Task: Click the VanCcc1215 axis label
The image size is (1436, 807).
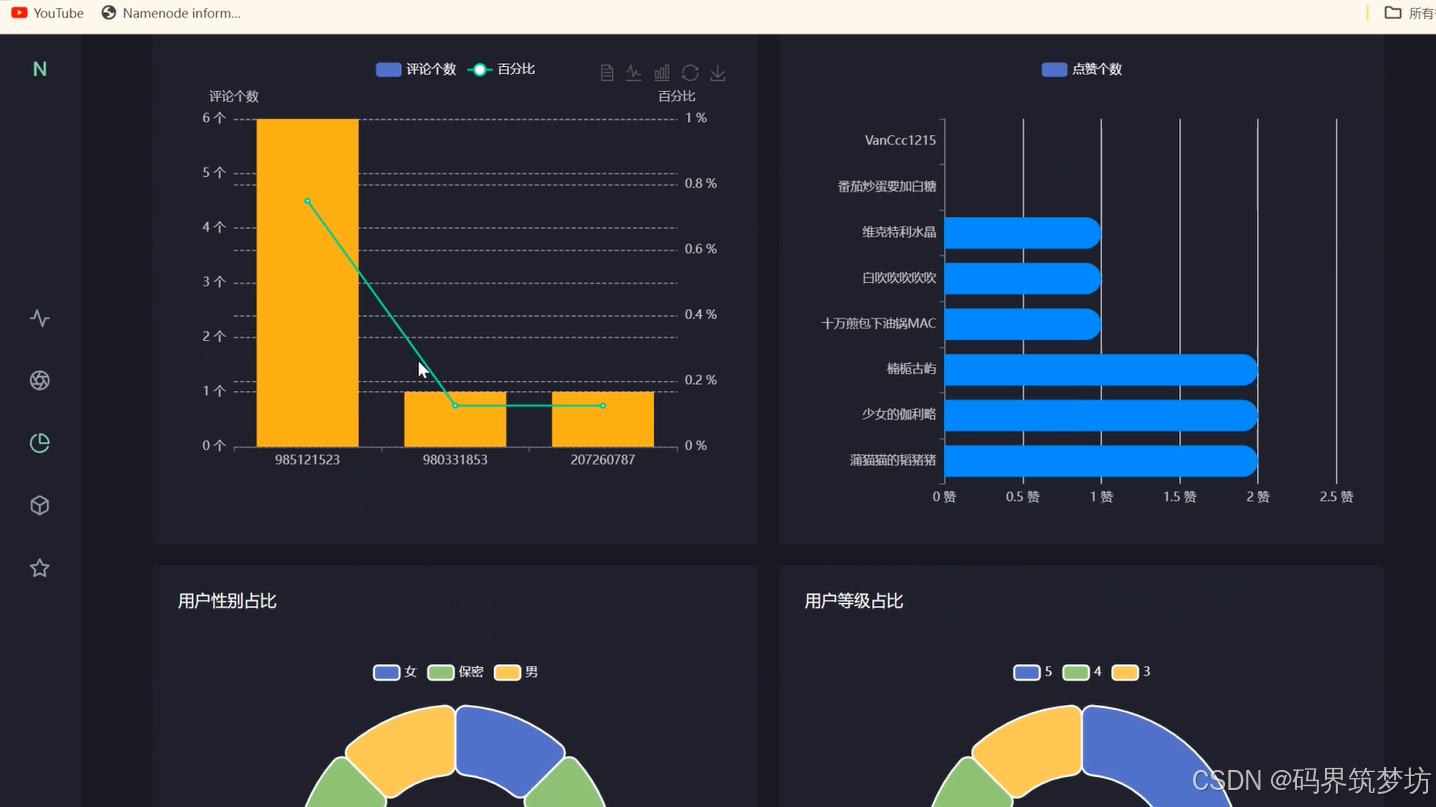Action: tap(900, 140)
